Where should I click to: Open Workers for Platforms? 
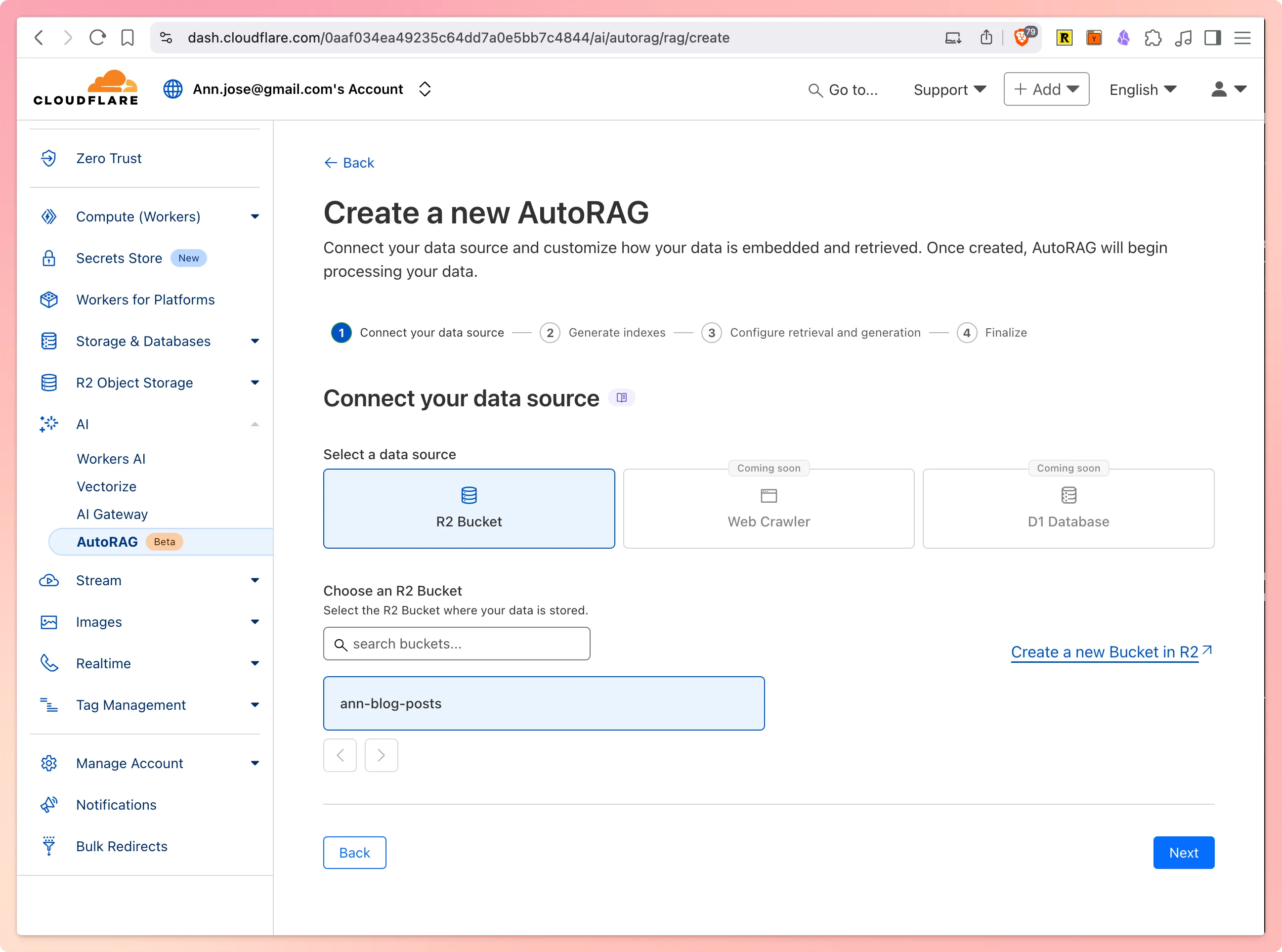[x=145, y=299]
